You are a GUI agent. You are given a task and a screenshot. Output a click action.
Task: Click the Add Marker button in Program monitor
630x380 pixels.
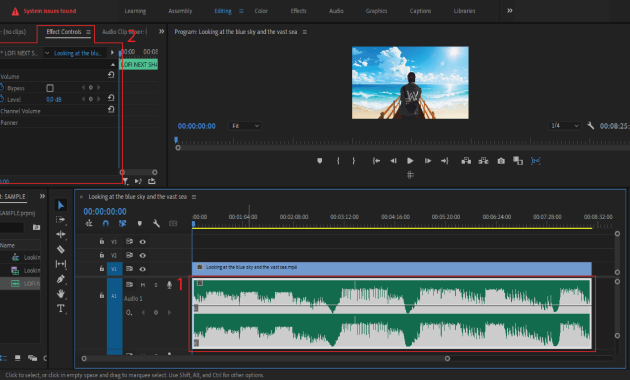pyautogui.click(x=319, y=161)
